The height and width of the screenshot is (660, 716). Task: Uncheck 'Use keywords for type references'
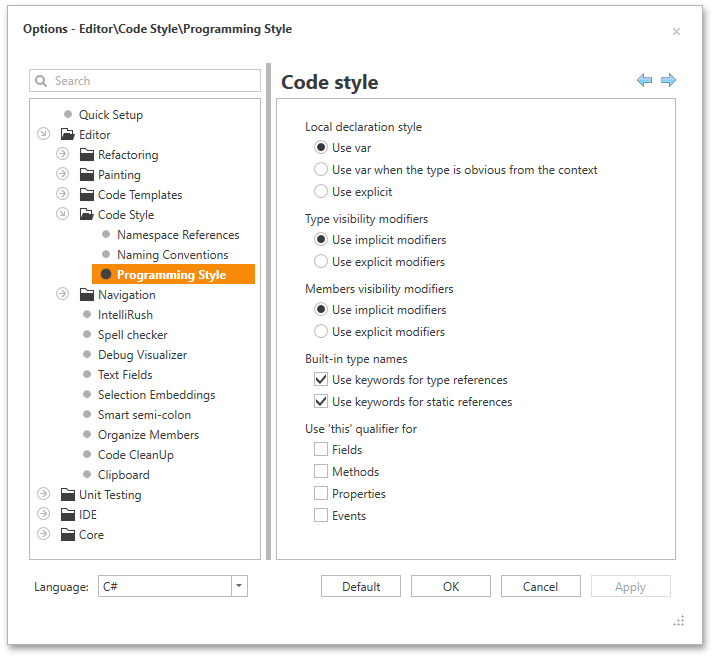pyautogui.click(x=321, y=380)
